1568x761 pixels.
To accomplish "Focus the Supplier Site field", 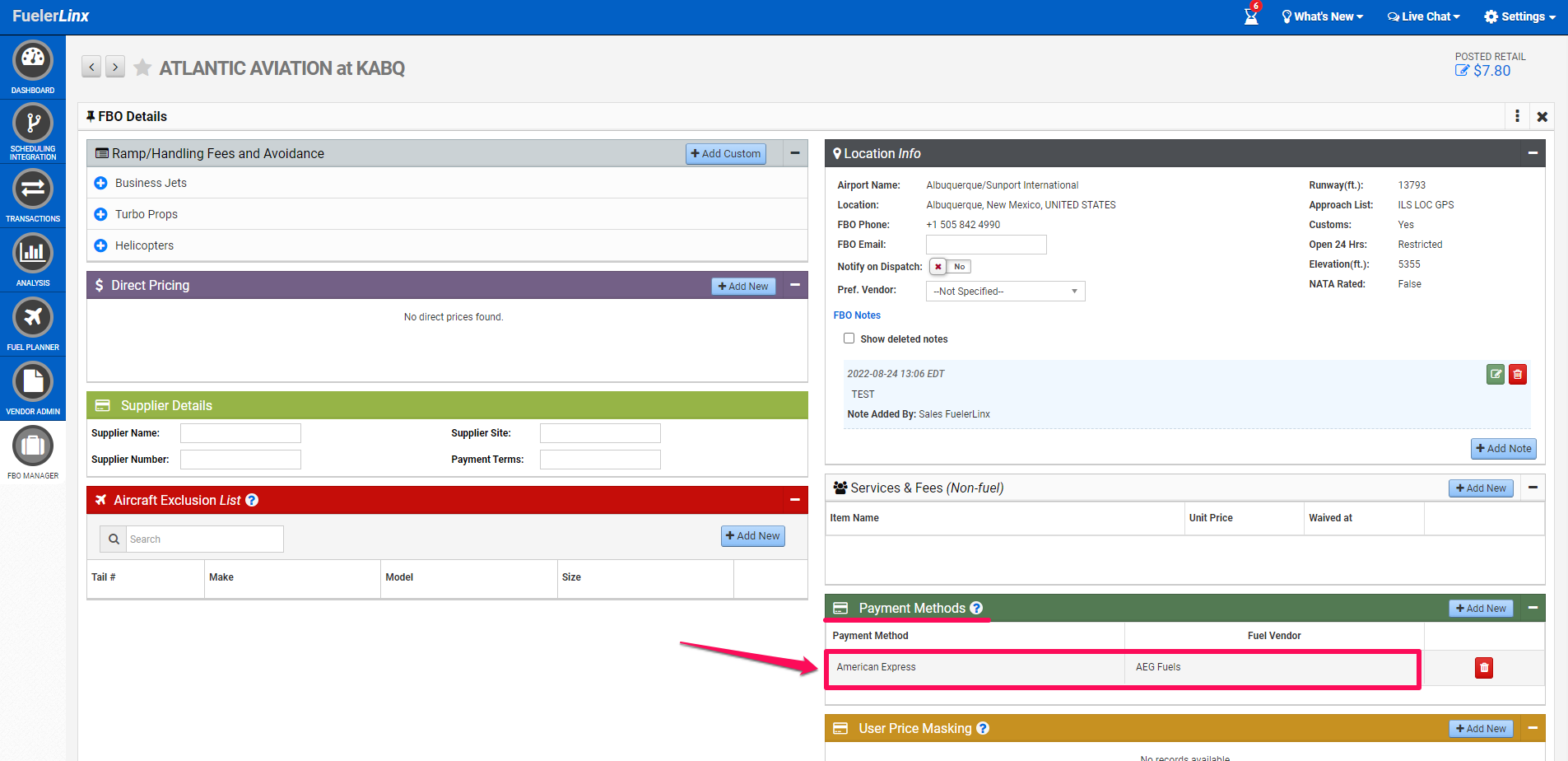I will coord(600,433).
